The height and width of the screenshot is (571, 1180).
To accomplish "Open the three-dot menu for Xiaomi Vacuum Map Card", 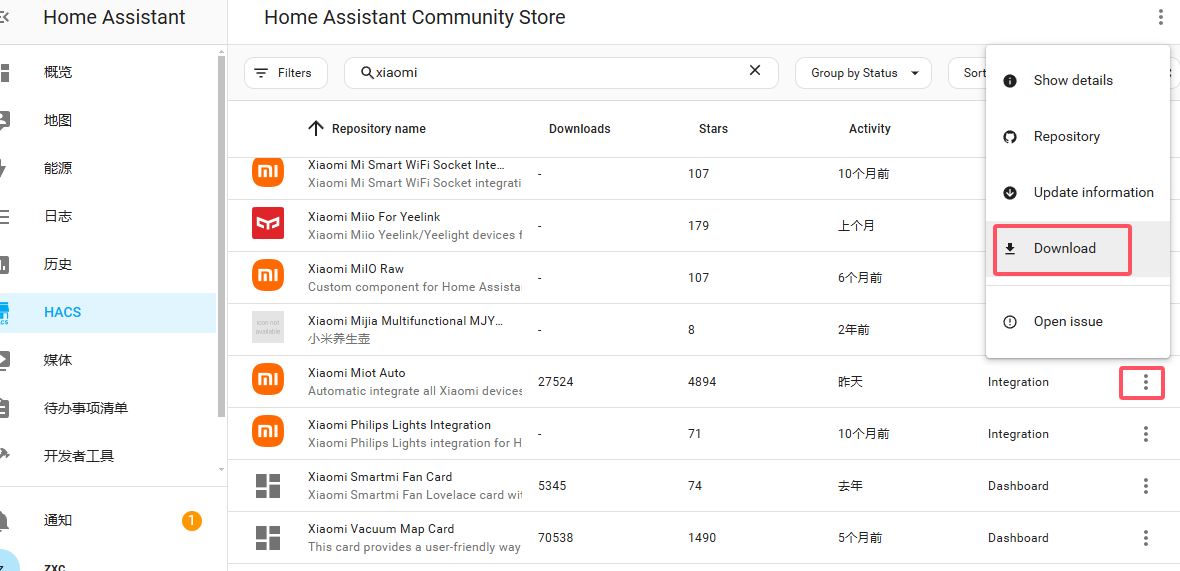I will click(1145, 538).
